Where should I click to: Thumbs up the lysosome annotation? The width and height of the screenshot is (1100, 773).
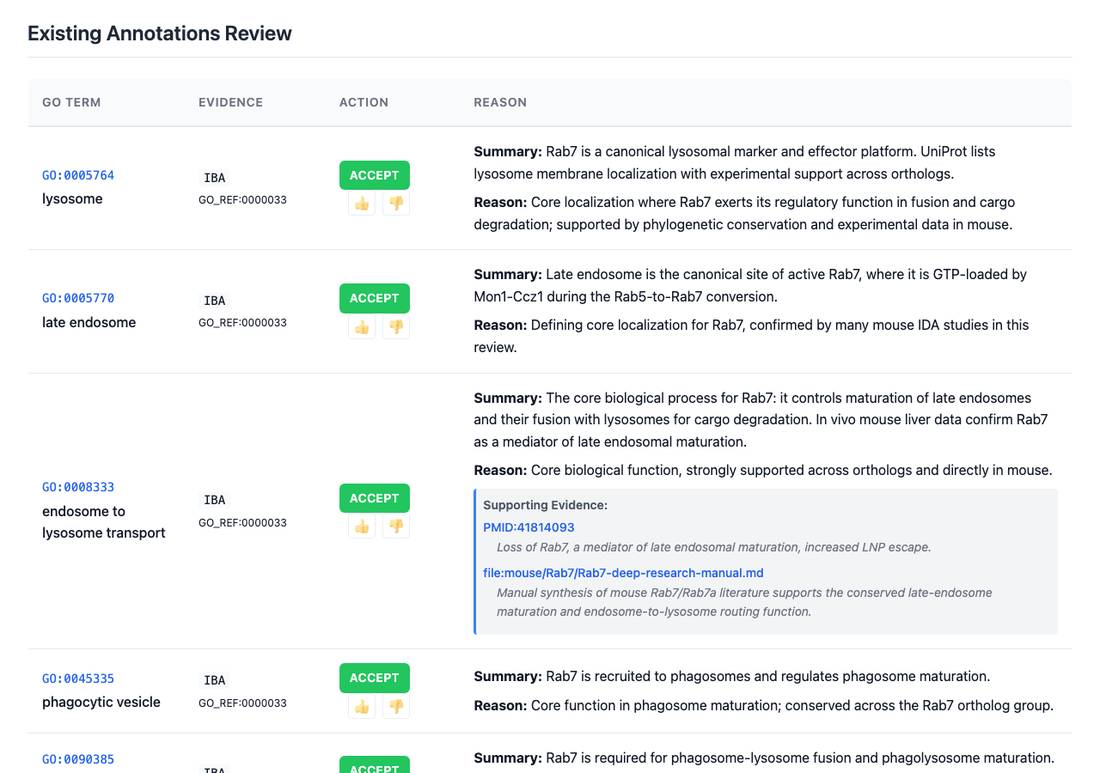[361, 203]
